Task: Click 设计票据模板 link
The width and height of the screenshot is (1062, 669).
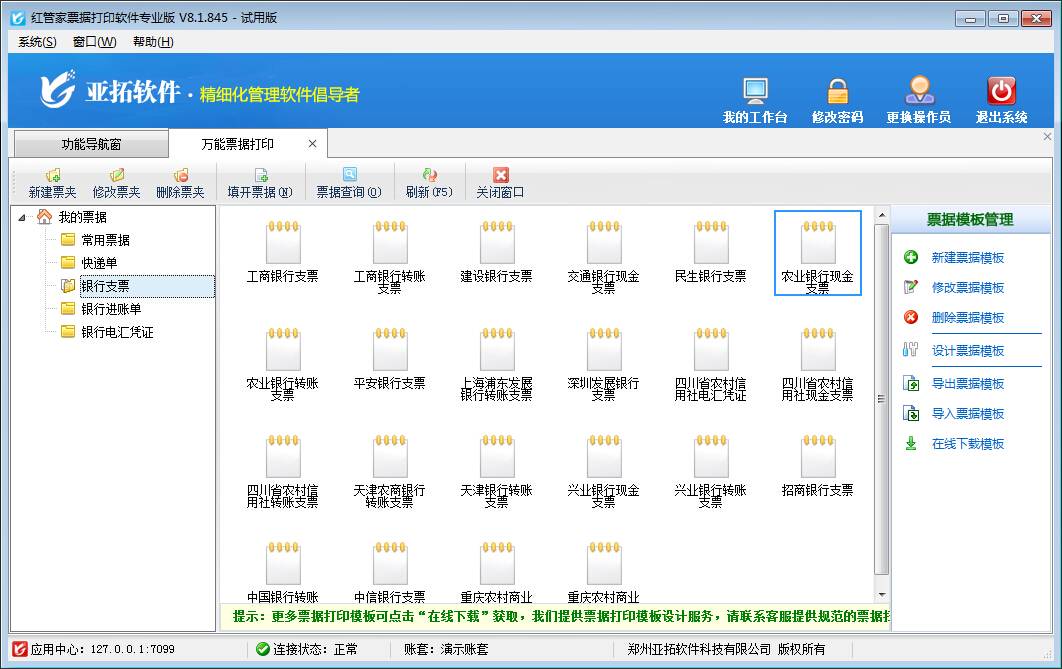Action: 968,351
